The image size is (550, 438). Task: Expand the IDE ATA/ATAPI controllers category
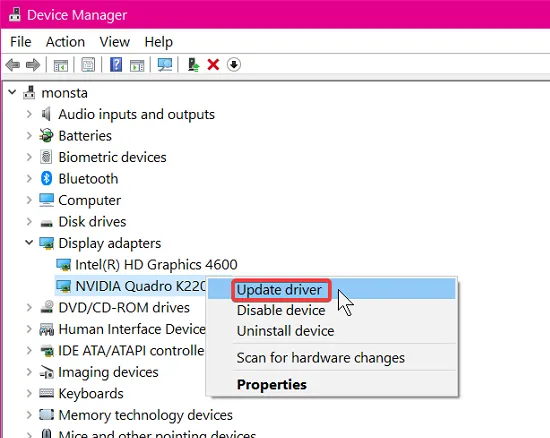tap(29, 351)
